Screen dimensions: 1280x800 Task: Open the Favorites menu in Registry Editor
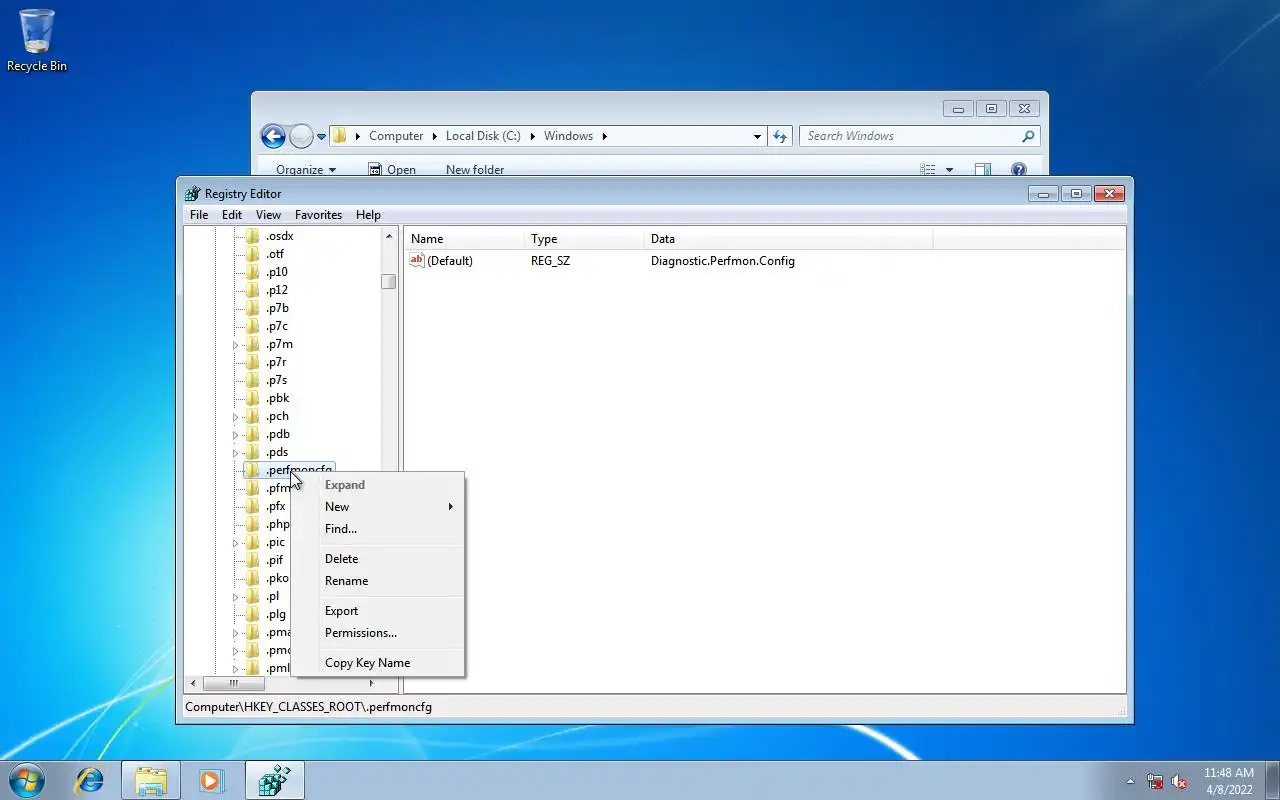[318, 215]
